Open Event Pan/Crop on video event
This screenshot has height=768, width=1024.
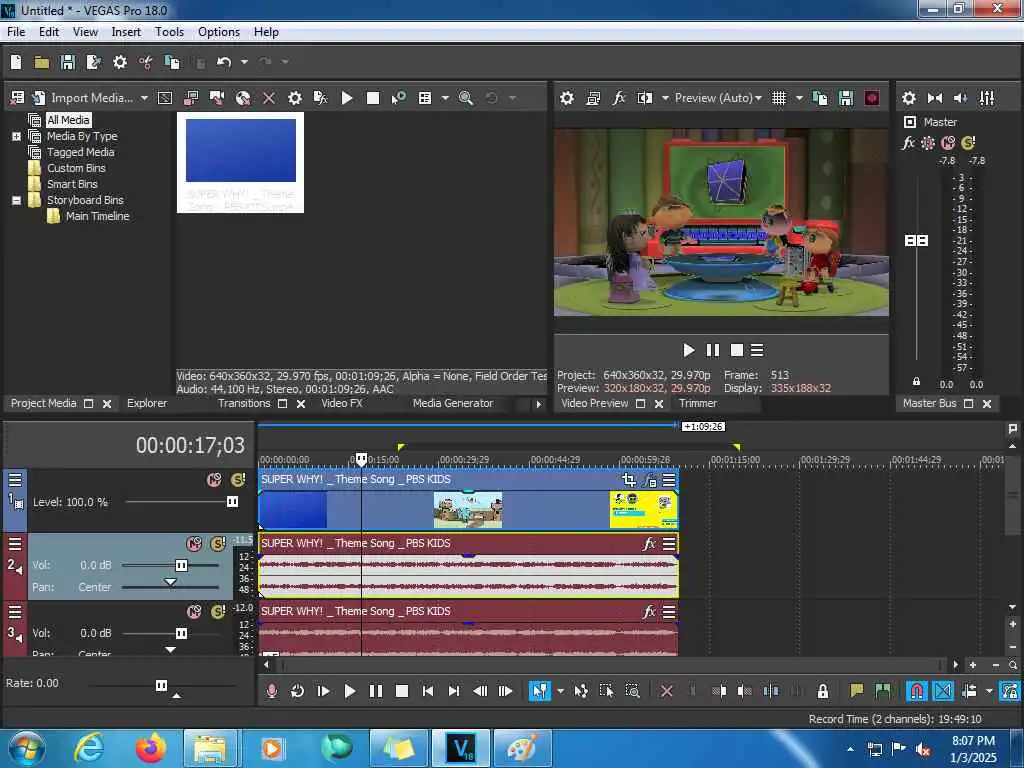coord(628,481)
